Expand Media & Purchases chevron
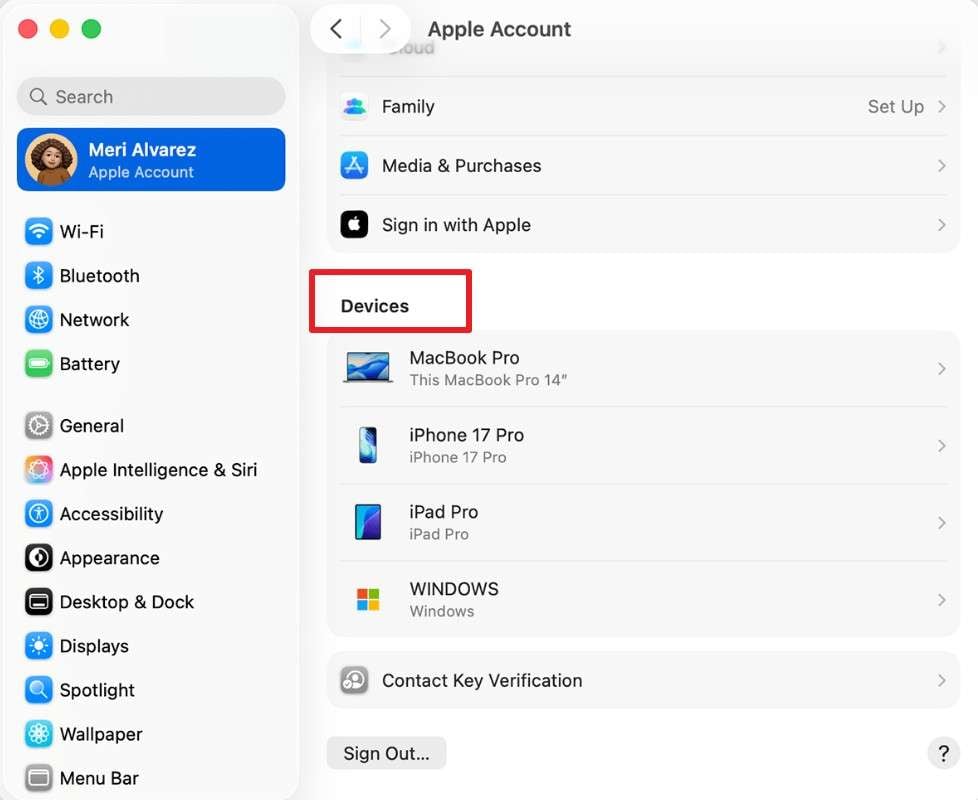978x800 pixels. 942,165
